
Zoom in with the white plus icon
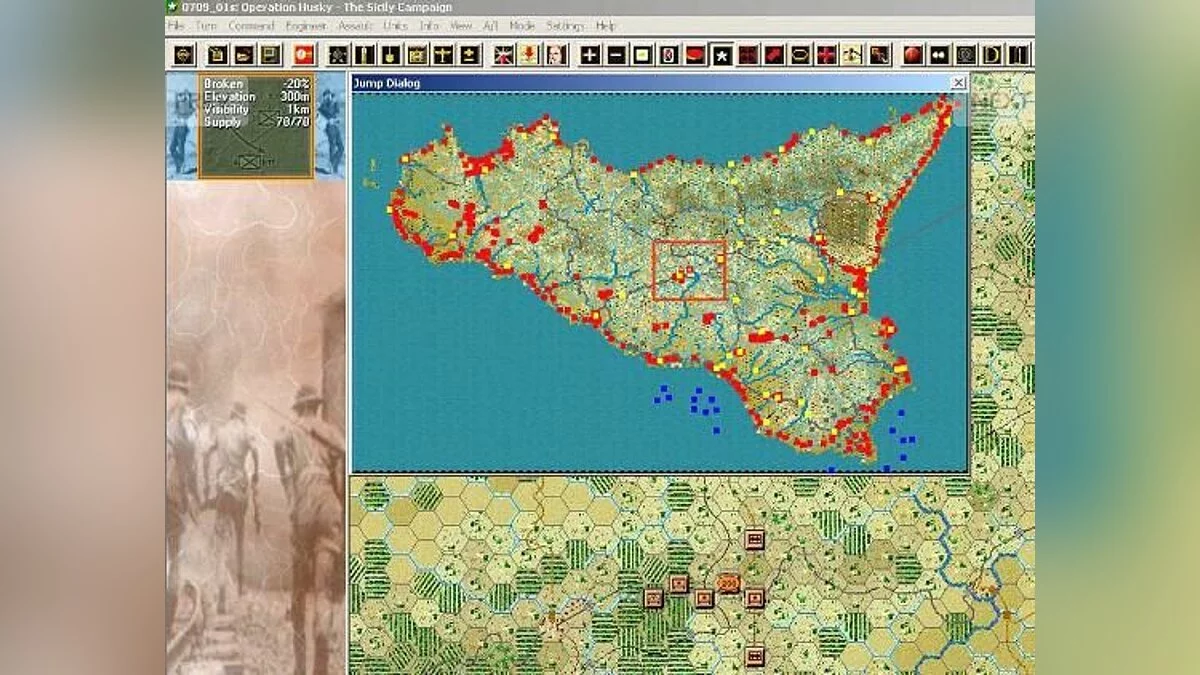click(590, 54)
